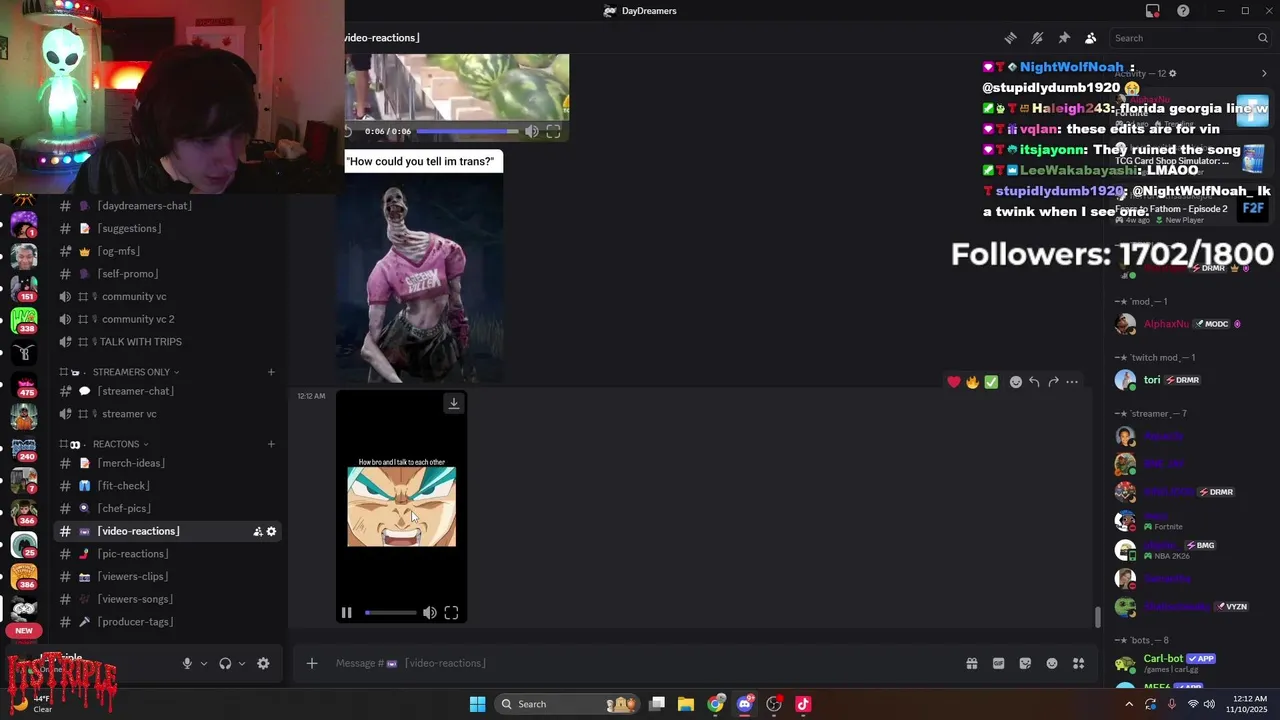Create channel in STREAMERS ONLY category
1280x720 pixels.
point(271,372)
